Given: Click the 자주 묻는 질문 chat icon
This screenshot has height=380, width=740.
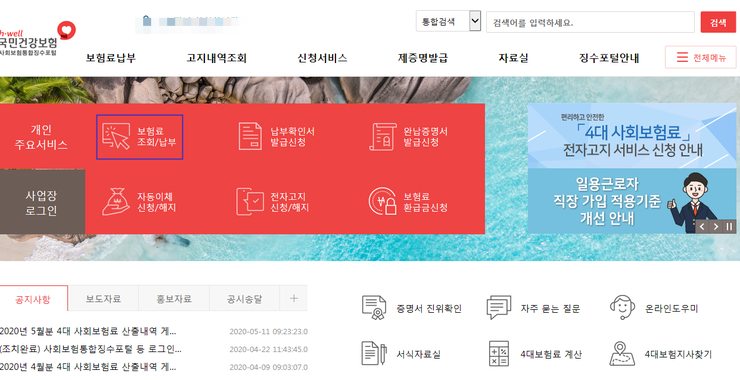Looking at the screenshot, I should click(x=499, y=307).
